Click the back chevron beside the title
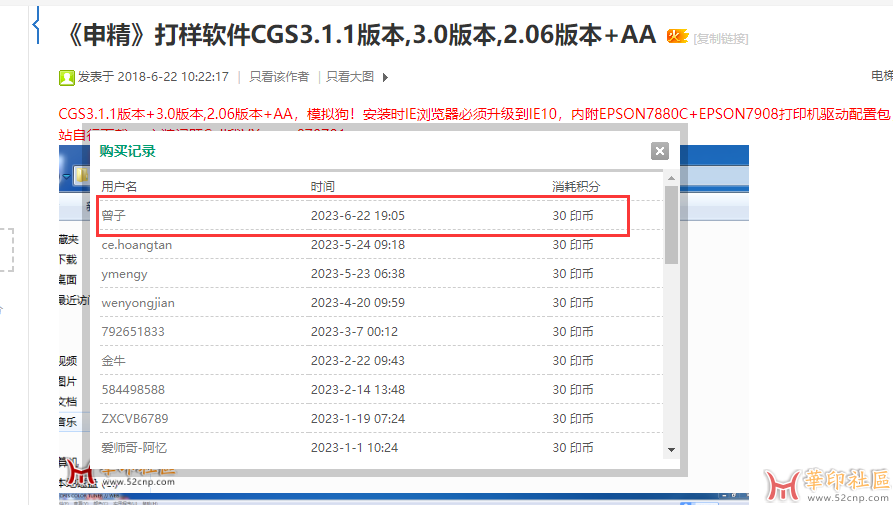The image size is (893, 505). point(36,25)
